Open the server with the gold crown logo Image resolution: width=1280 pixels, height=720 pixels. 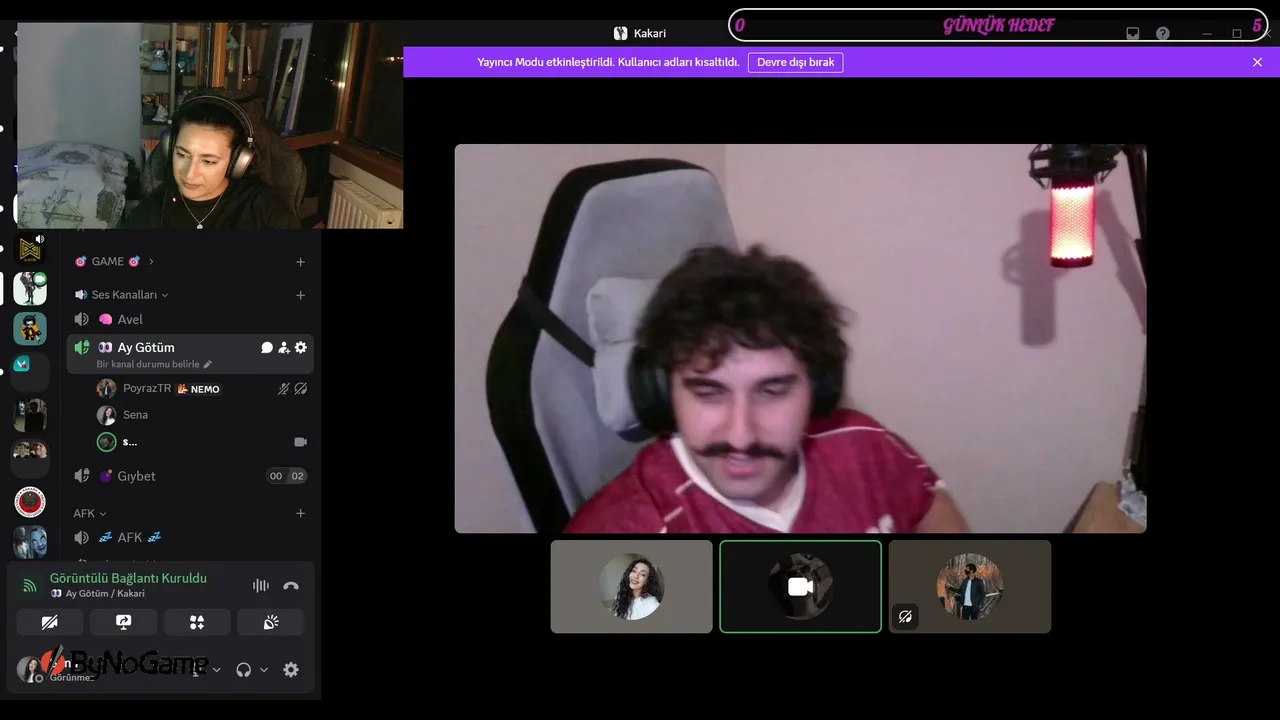click(x=30, y=249)
